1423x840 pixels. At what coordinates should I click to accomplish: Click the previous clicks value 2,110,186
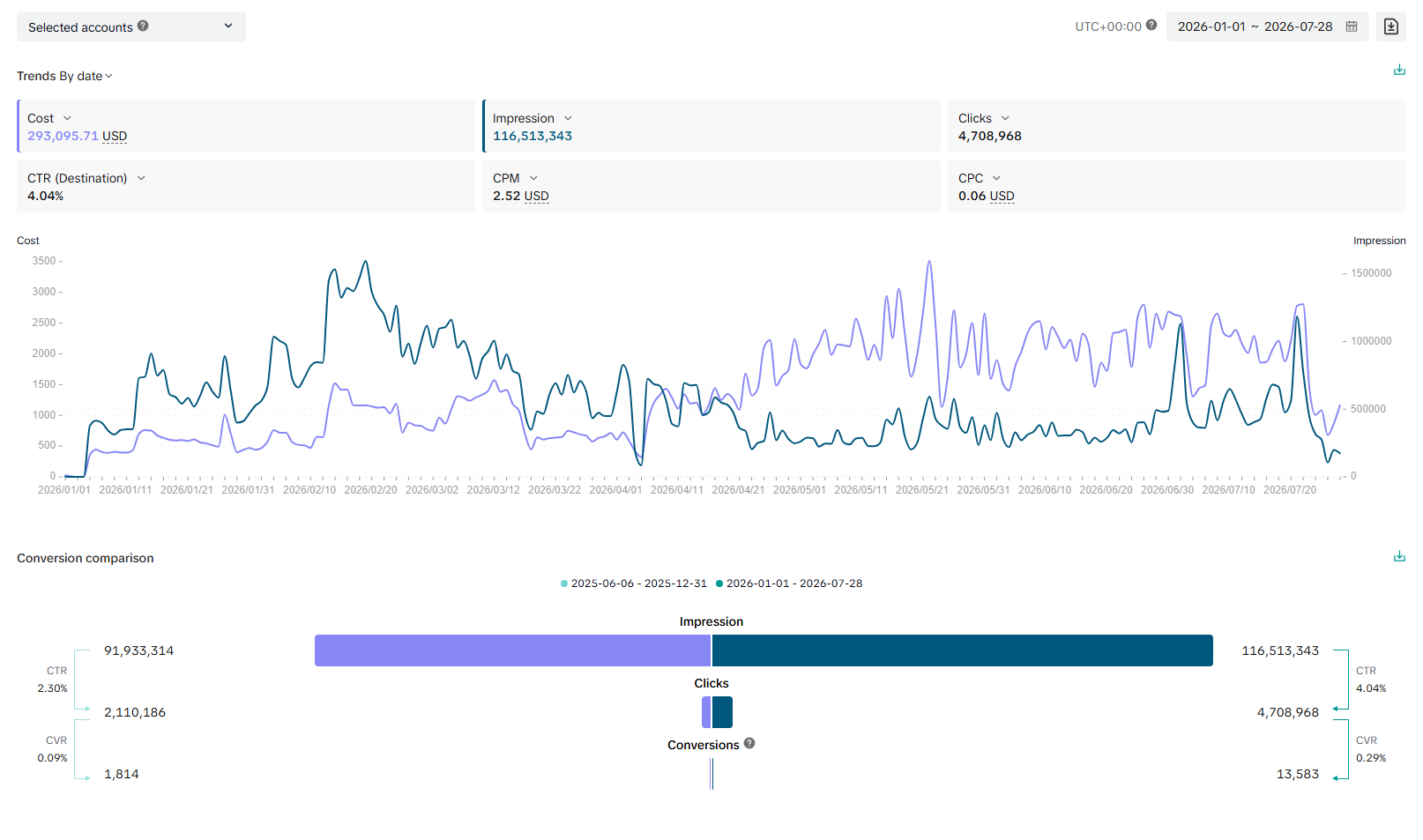coord(135,712)
